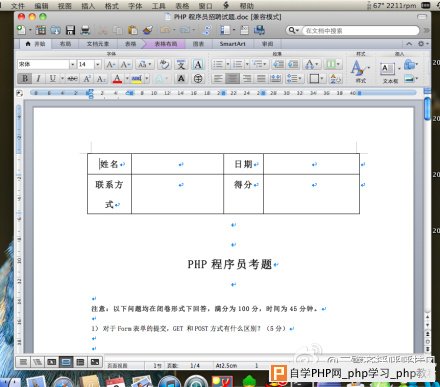This screenshot has width=440, height=387.
Task: Click the Text Box insert icon
Action: 387,69
